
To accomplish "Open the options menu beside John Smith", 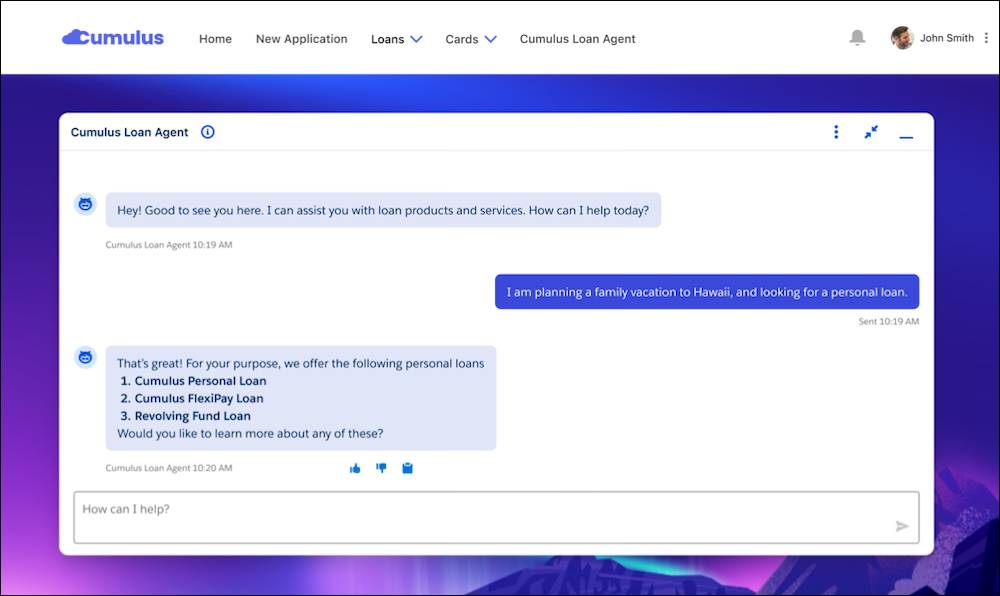I will pyautogui.click(x=986, y=38).
